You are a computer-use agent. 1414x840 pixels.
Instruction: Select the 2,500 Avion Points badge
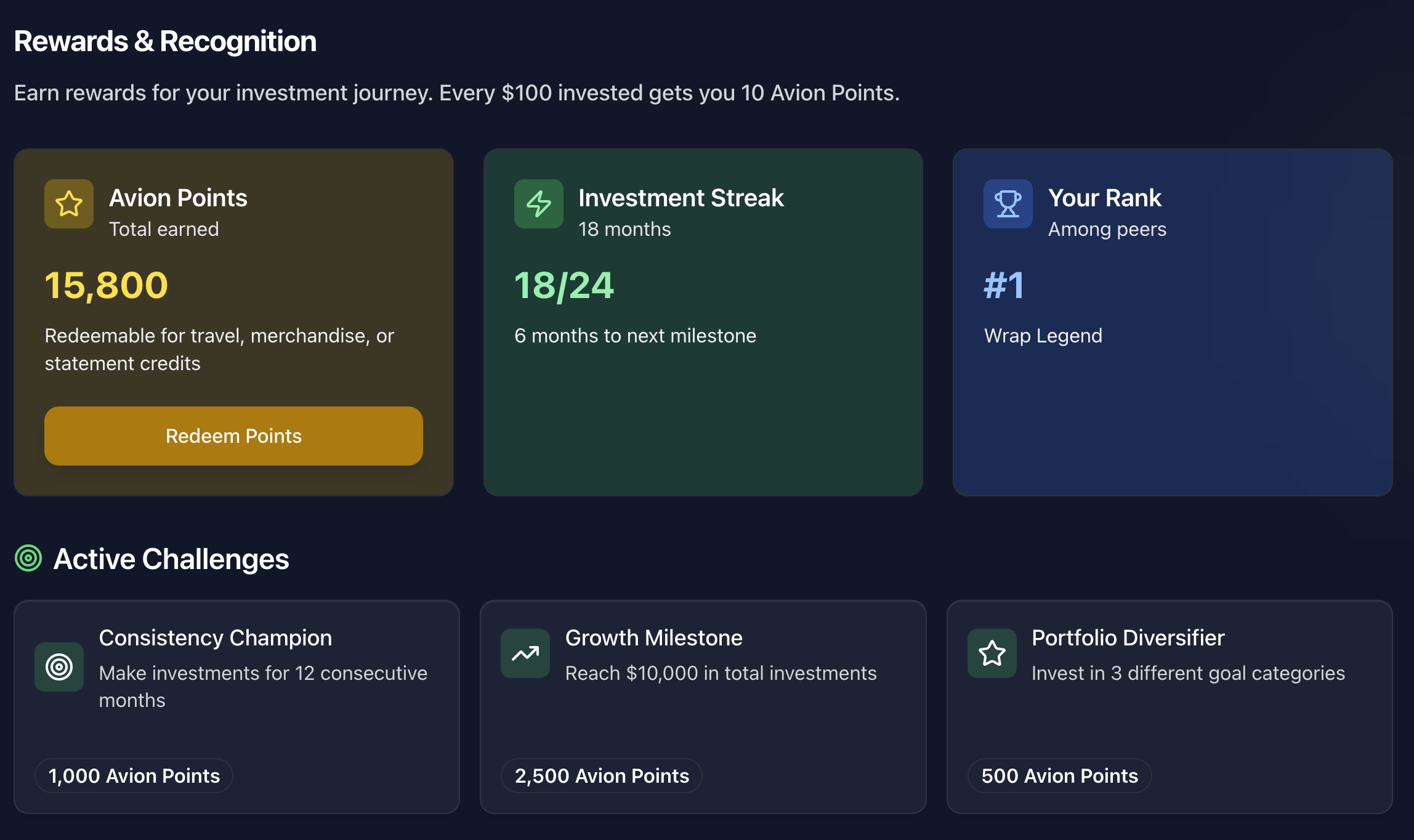pos(602,775)
